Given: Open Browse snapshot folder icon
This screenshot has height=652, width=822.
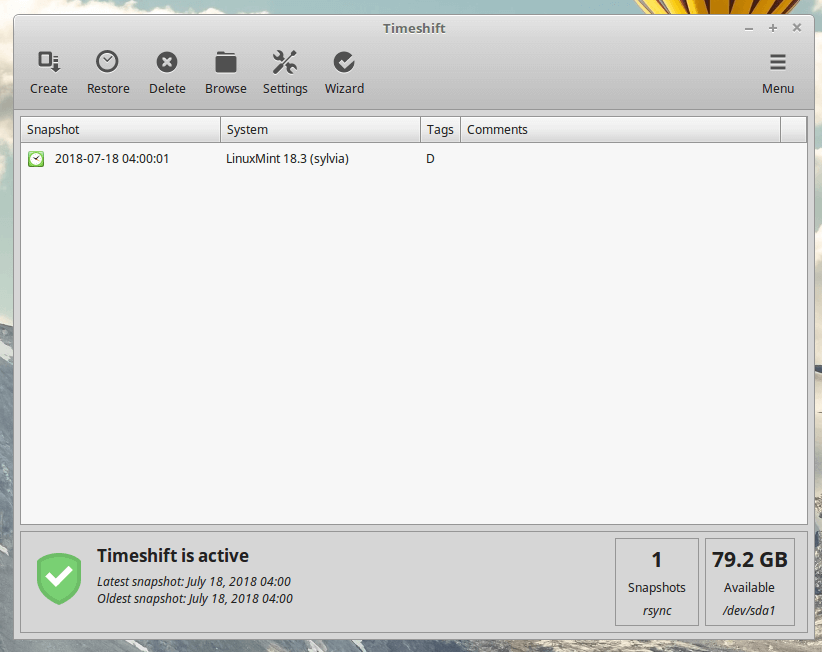Looking at the screenshot, I should [226, 62].
